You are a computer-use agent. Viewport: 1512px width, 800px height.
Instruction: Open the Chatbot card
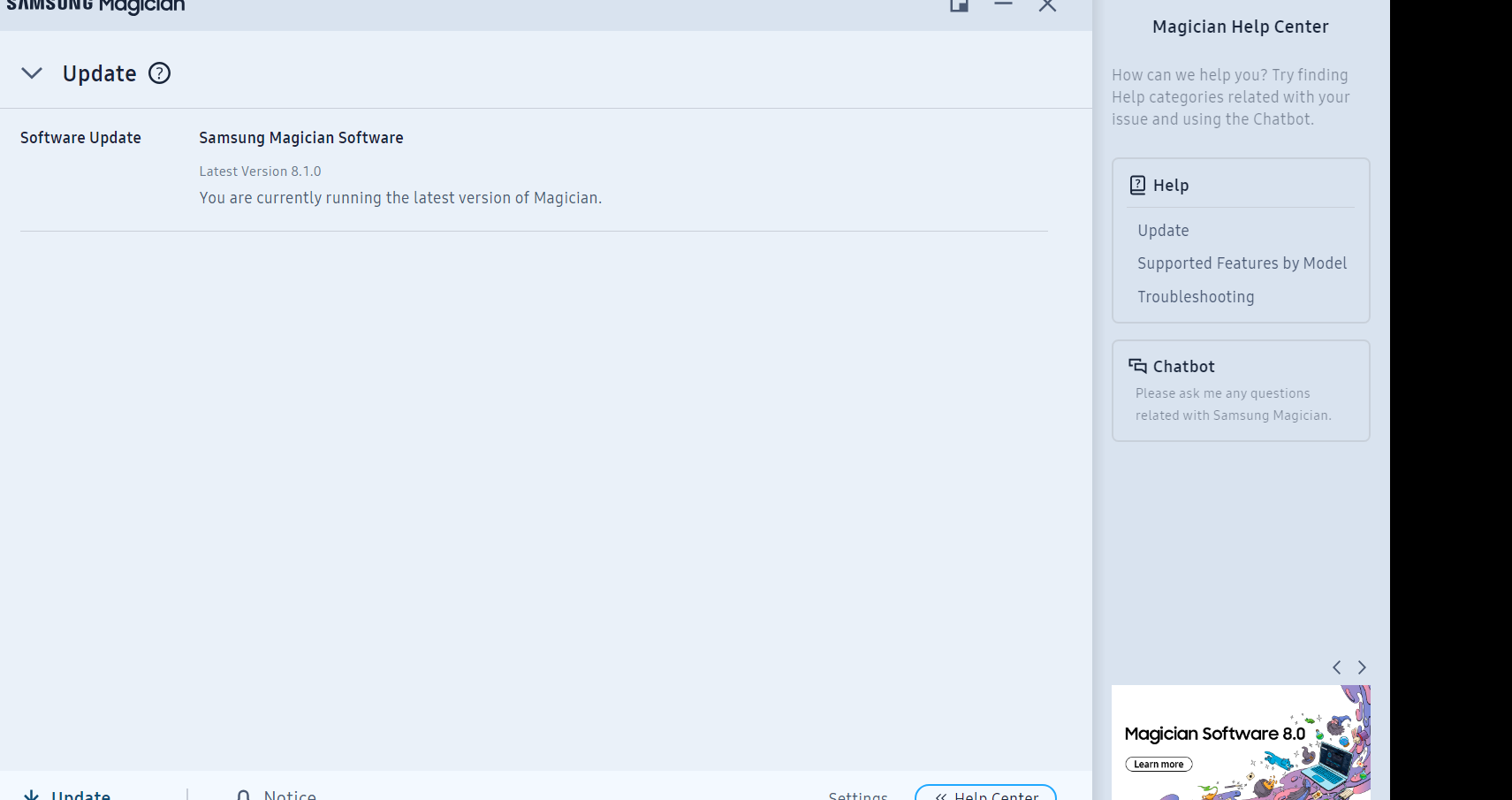[1241, 391]
